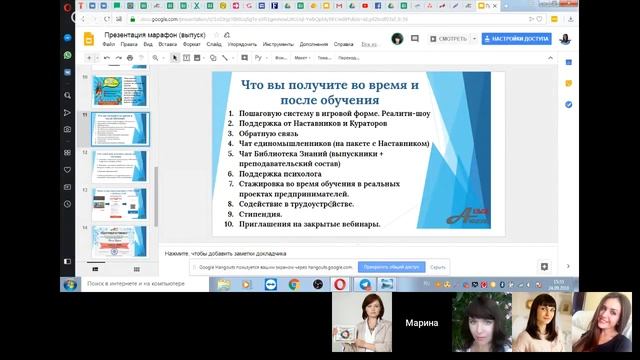Screen dimensions: 640x360
Task: Open the Макет layout dropdown
Action: click(x=302, y=58)
